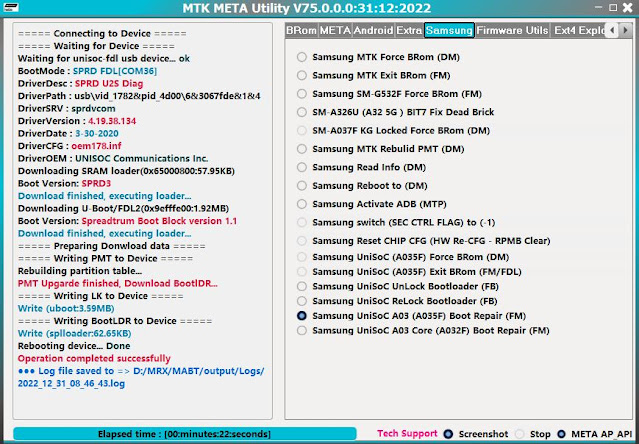639x444 pixels.
Task: Open the BRom tab
Action: pos(301,31)
